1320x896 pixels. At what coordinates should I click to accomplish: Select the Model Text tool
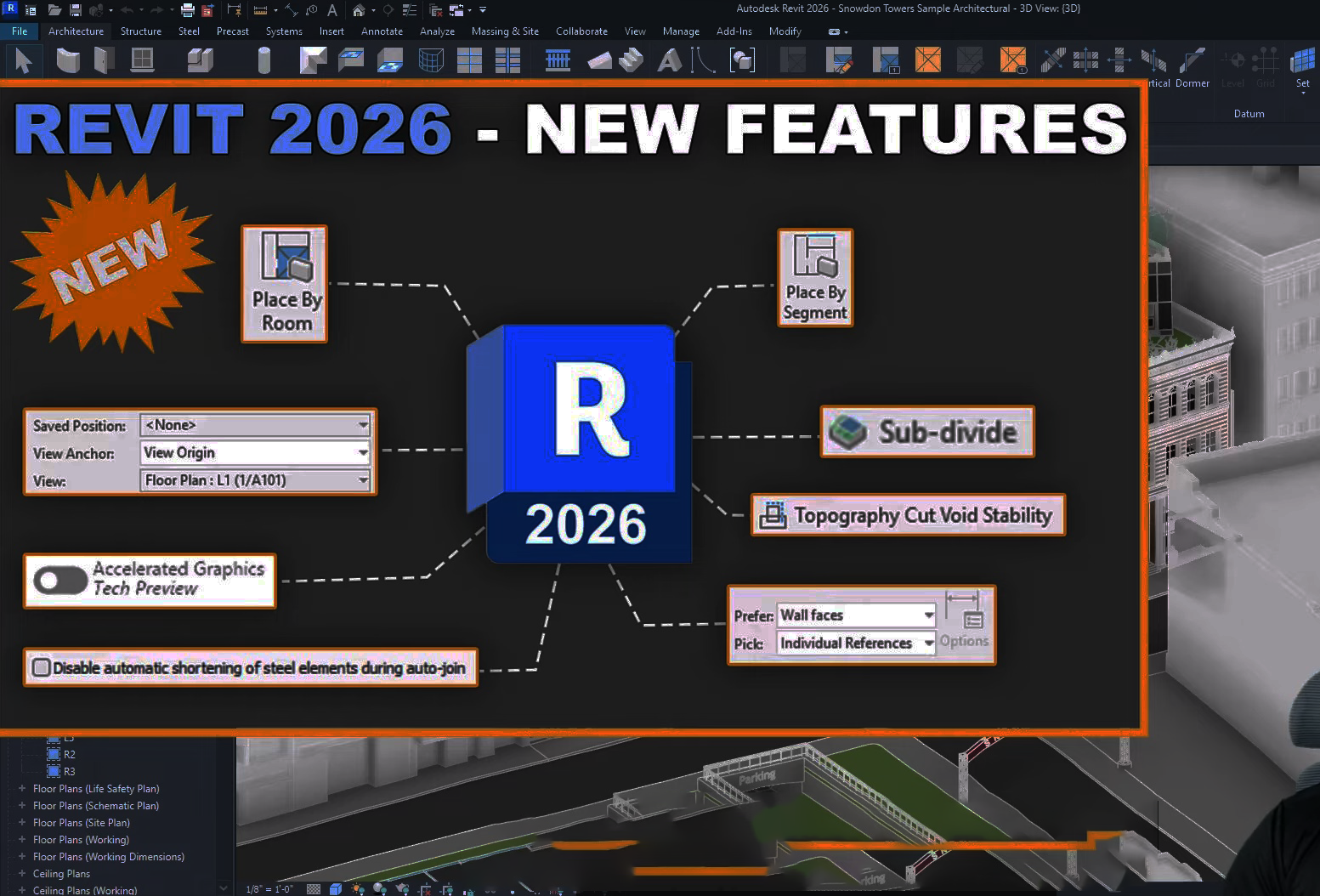(x=670, y=60)
